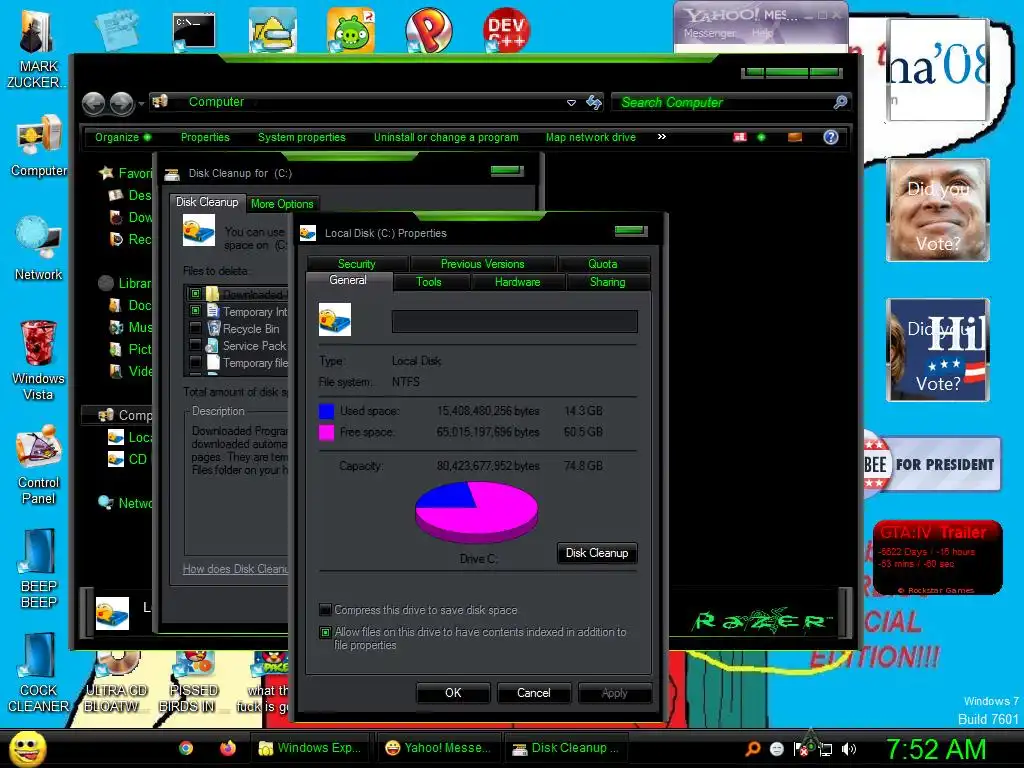This screenshot has height=768, width=1024.
Task: Click Map network drive in toolbar
Action: (x=590, y=137)
